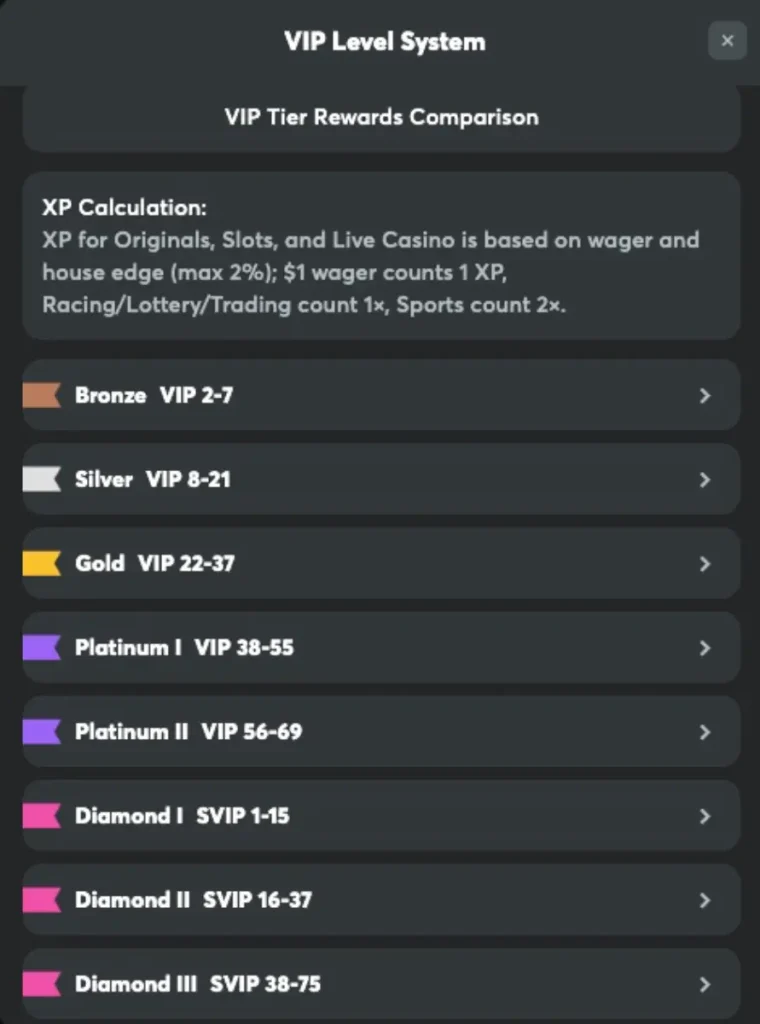The height and width of the screenshot is (1024, 760).
Task: Click the XP Calculation info panel
Action: click(x=381, y=256)
